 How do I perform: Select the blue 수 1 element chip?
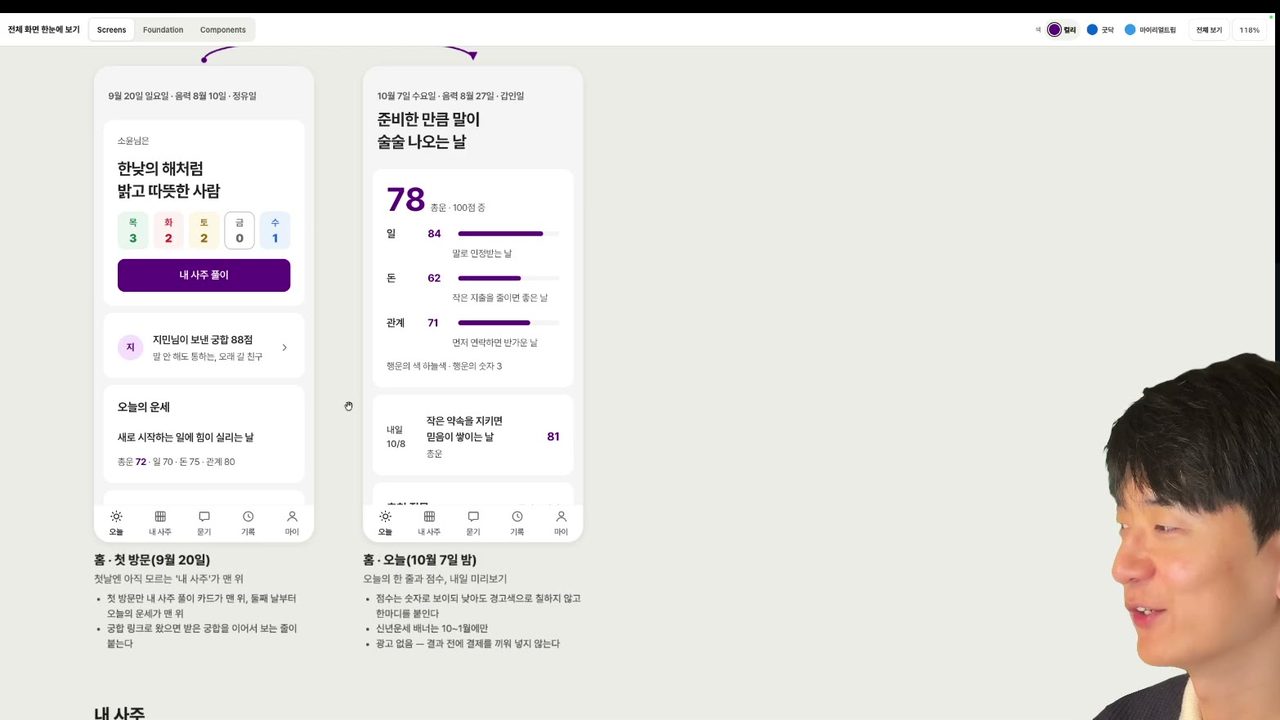pos(275,230)
